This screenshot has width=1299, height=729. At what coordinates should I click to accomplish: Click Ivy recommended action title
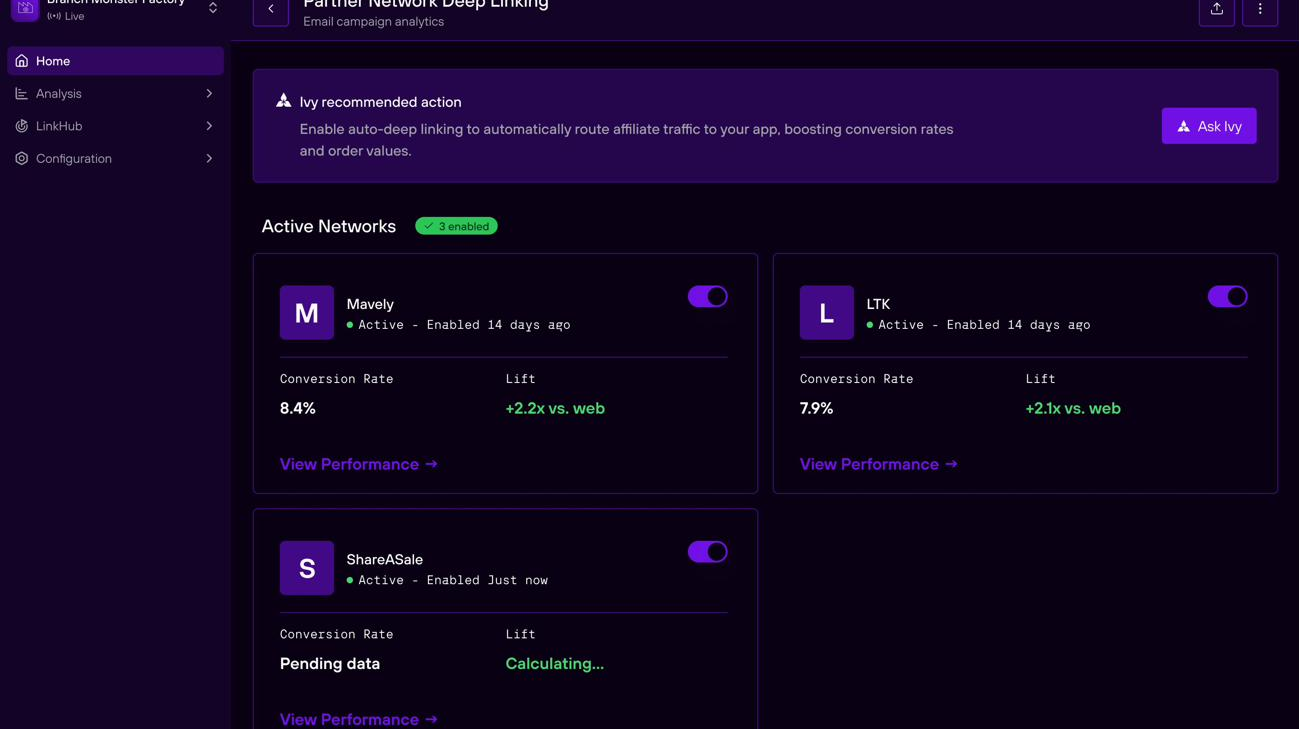click(x=381, y=102)
